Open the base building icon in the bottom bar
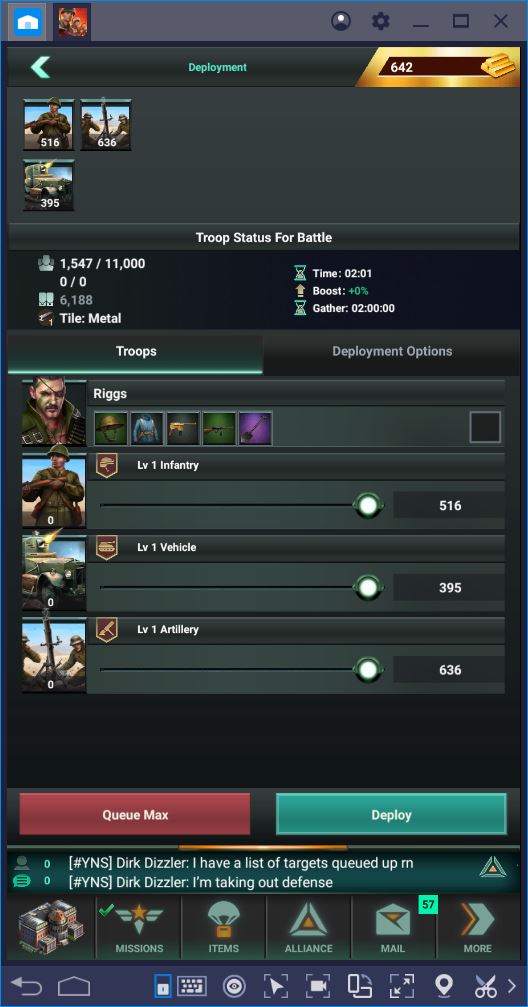Screen dimensions: 528x1007 pos(50,927)
